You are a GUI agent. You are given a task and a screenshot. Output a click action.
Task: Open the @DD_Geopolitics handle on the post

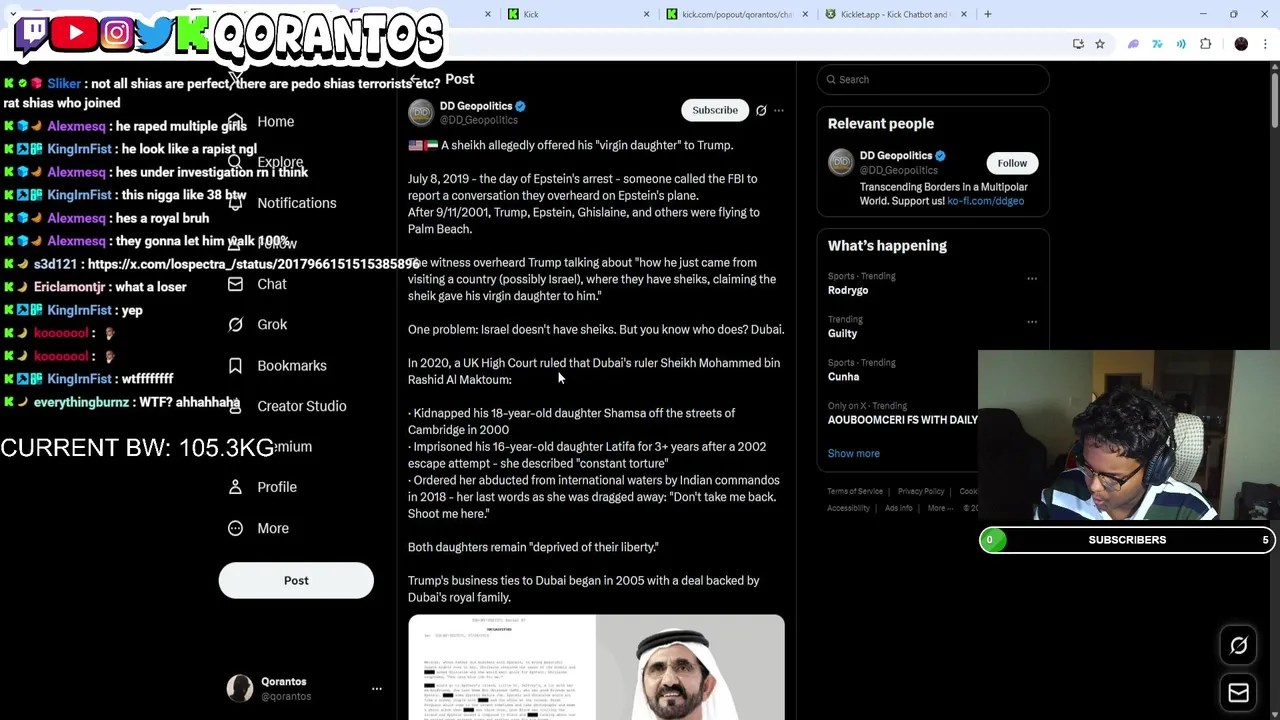pyautogui.click(x=479, y=120)
